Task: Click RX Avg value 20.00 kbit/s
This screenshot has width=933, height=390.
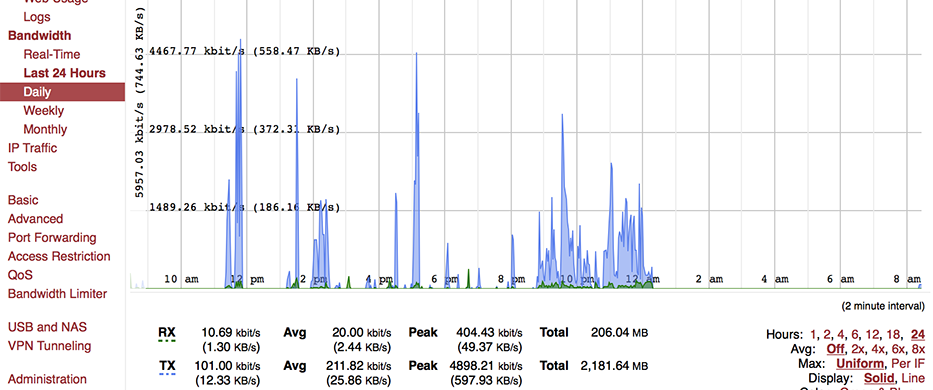Action: pyautogui.click(x=361, y=332)
